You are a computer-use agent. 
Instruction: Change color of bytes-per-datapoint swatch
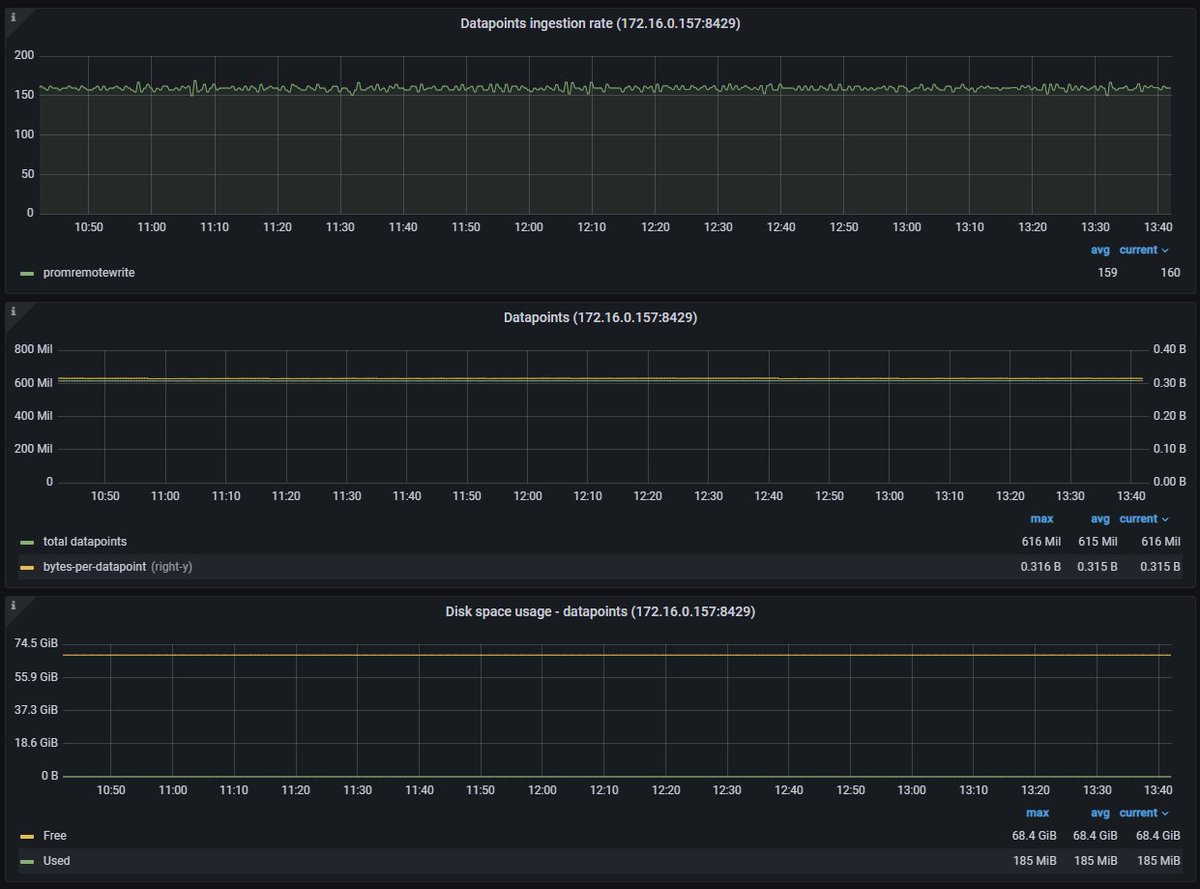[x=27, y=567]
